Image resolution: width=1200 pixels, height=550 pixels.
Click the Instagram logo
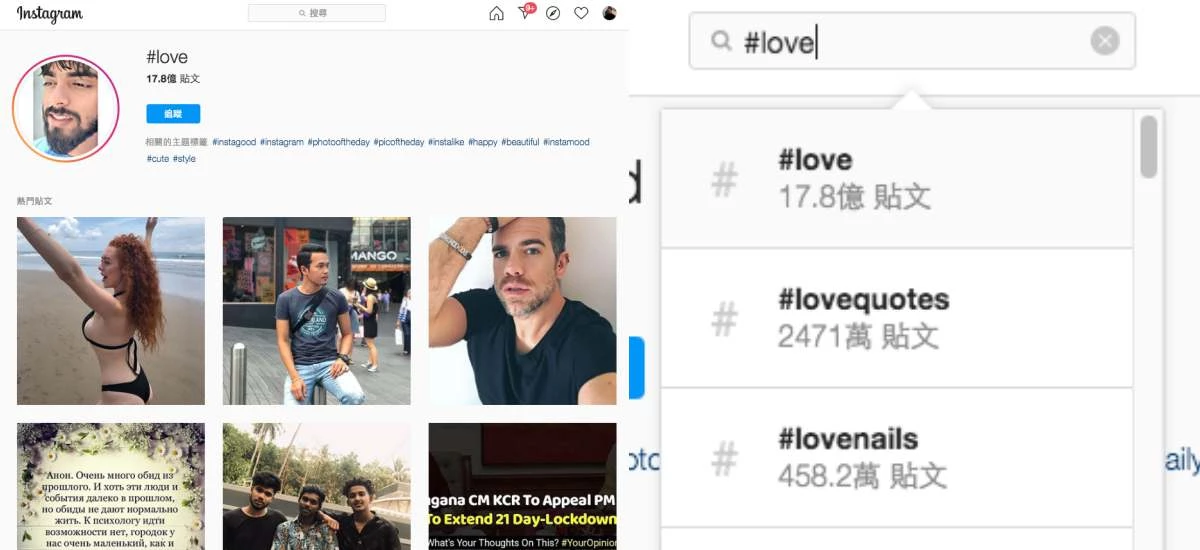50,14
